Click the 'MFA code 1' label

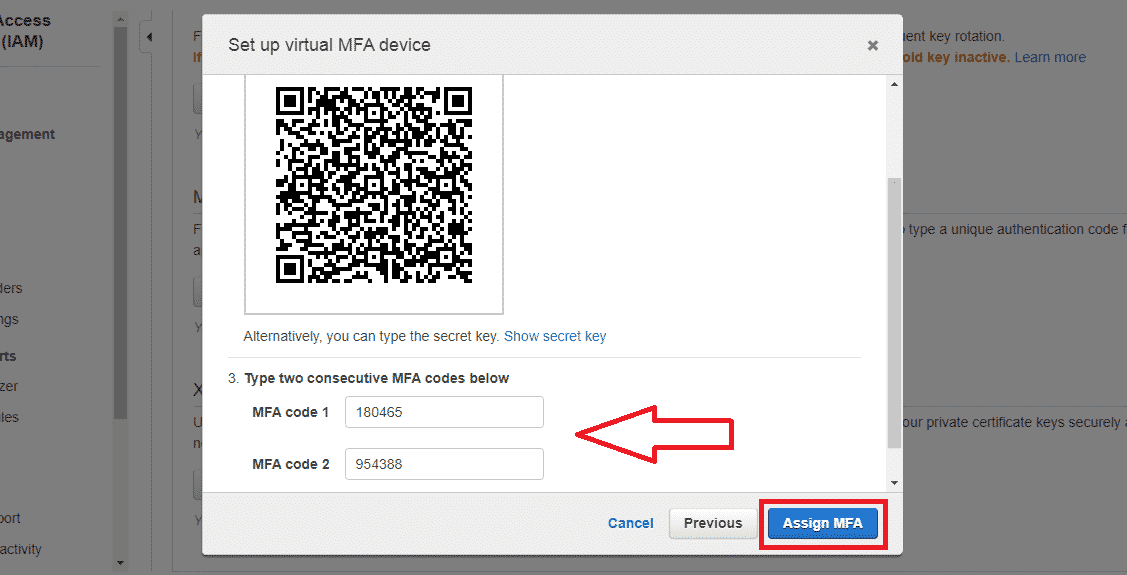[290, 413]
